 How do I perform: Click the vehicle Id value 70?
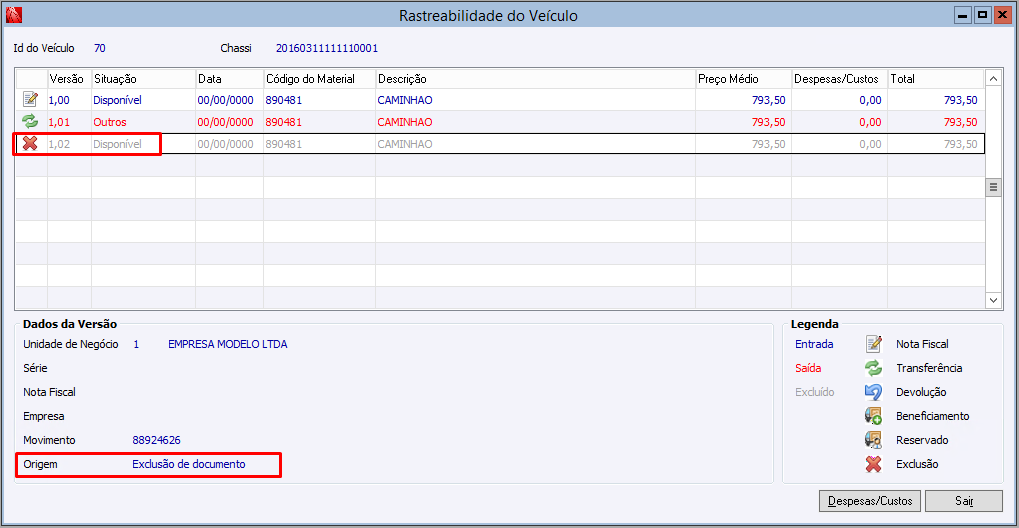coord(99,48)
